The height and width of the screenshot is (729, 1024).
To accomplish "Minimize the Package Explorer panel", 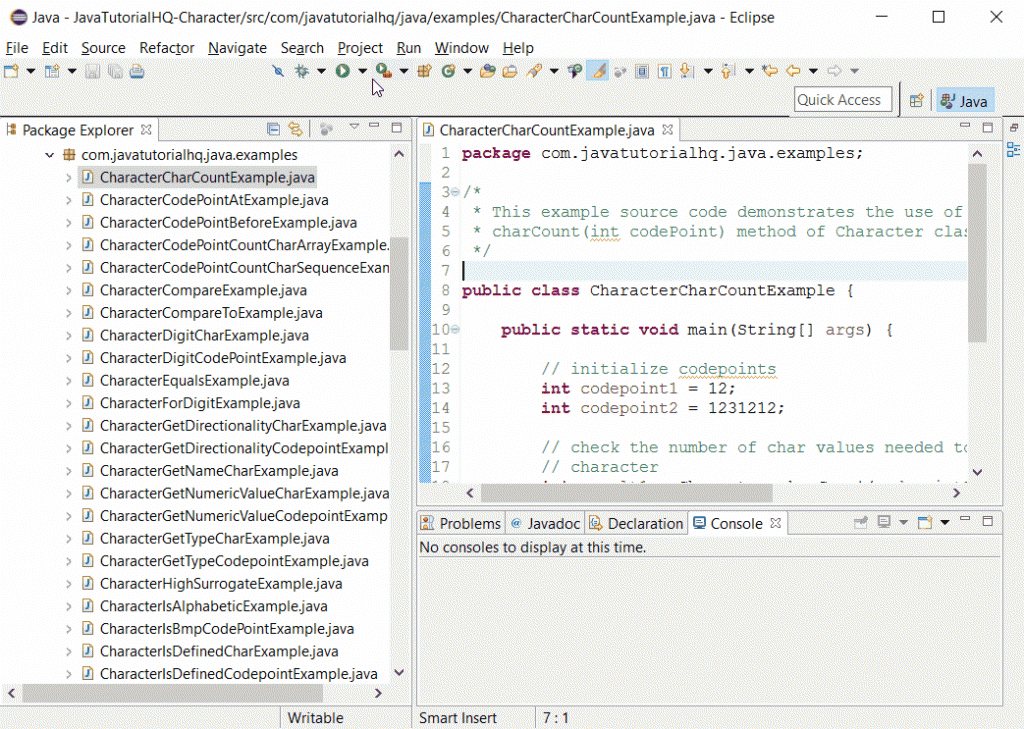I will (374, 126).
